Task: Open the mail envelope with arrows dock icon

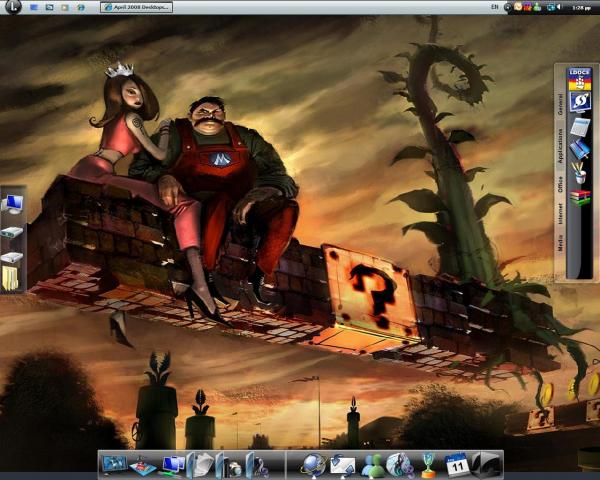Action: pyautogui.click(x=342, y=465)
